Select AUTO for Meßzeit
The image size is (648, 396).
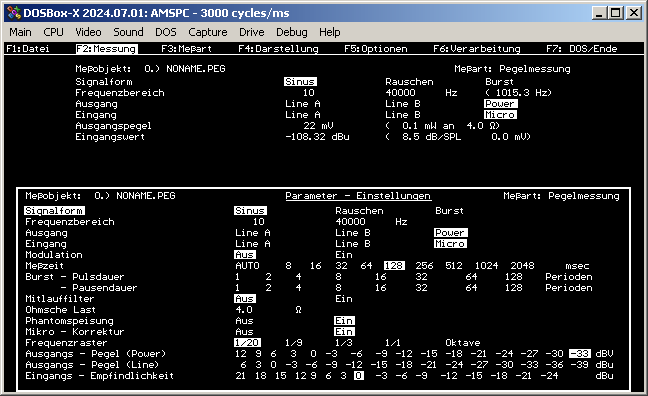pos(247,266)
